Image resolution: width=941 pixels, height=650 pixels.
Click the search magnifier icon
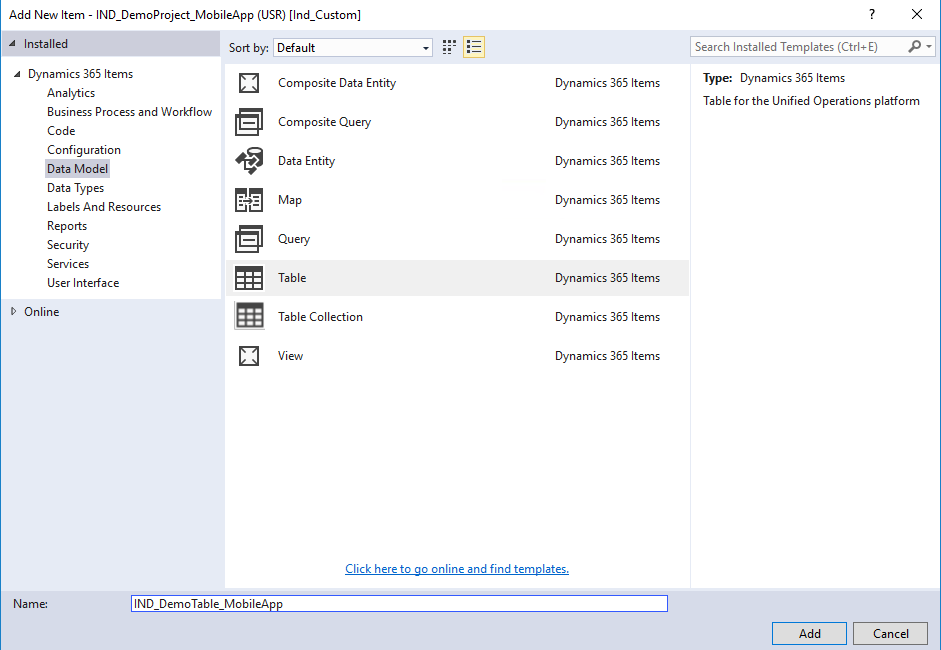tap(915, 46)
